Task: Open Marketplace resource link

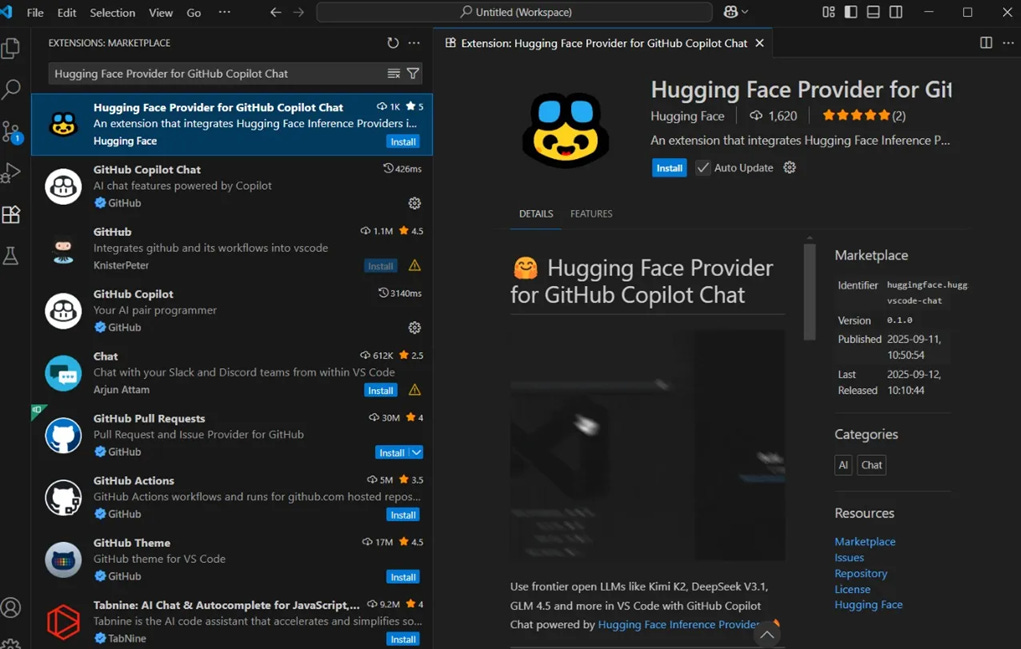Action: click(865, 542)
